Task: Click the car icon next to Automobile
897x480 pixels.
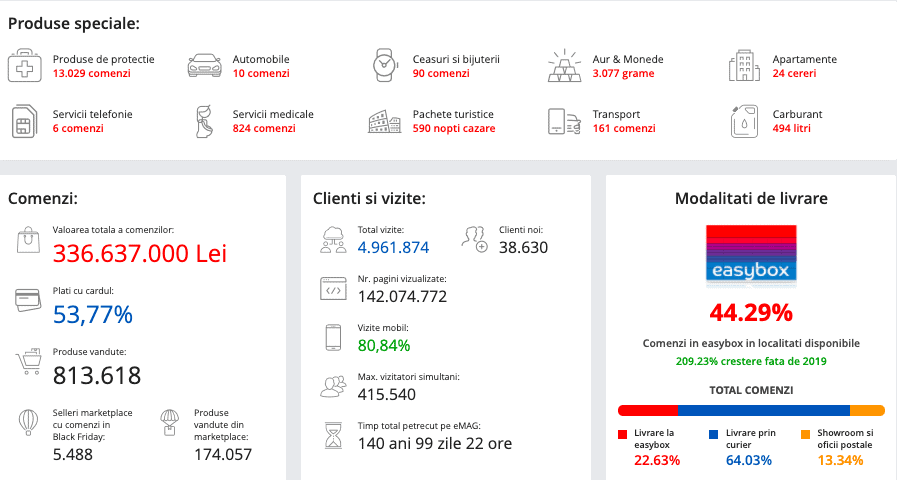Action: click(204, 66)
